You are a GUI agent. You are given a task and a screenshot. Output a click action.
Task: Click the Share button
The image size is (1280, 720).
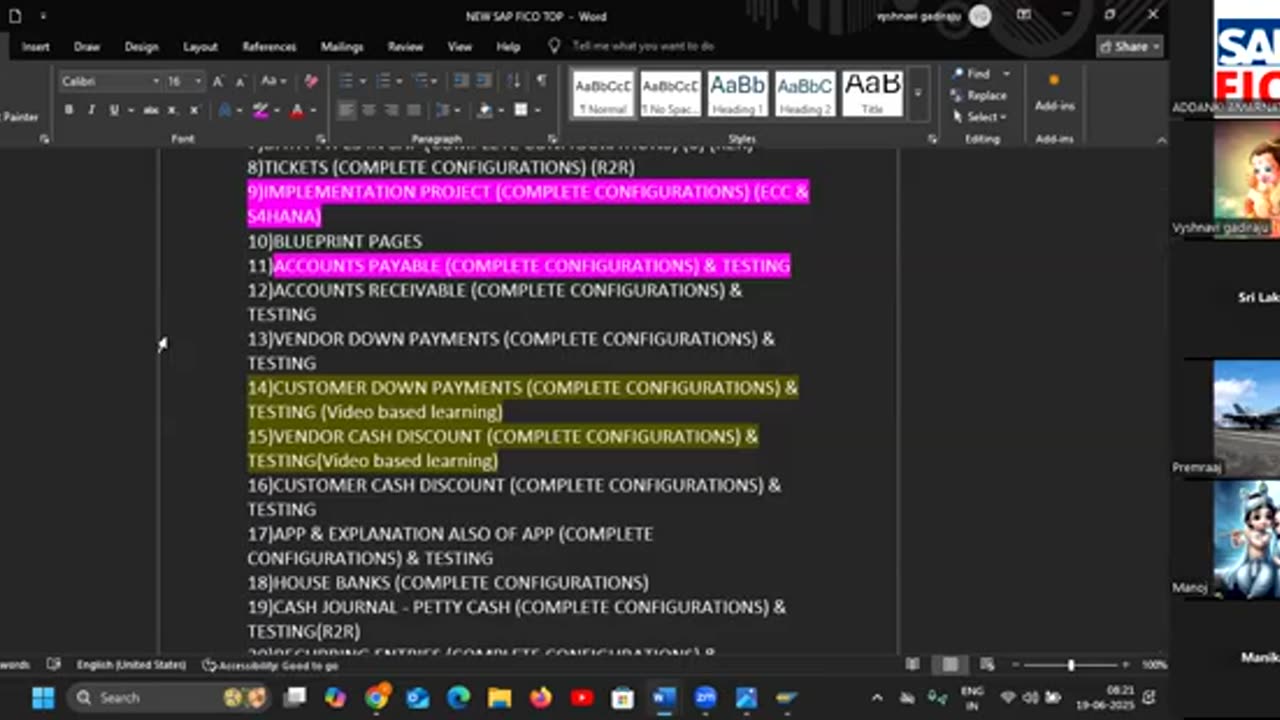(x=1130, y=46)
